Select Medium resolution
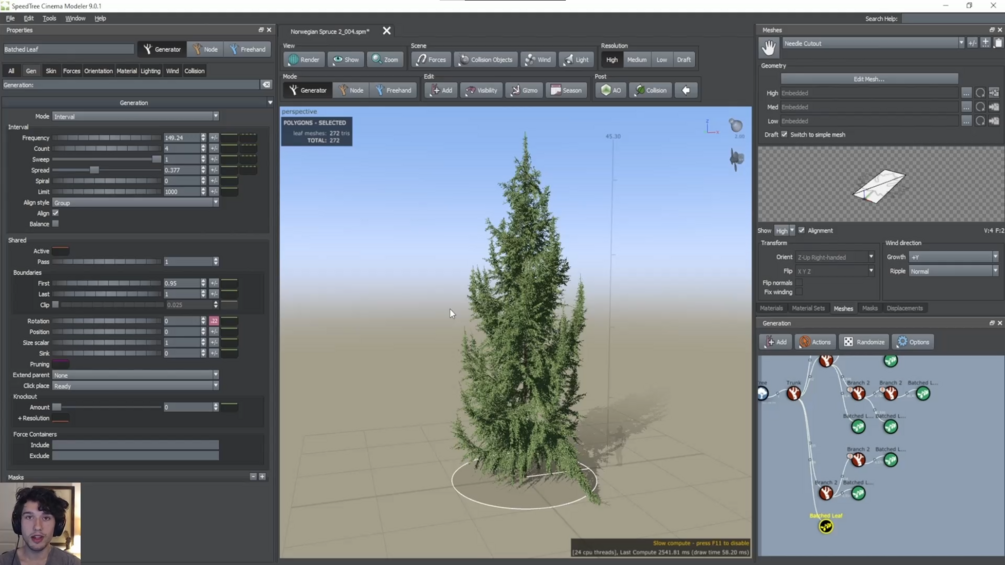This screenshot has height=565, width=1005. (636, 60)
